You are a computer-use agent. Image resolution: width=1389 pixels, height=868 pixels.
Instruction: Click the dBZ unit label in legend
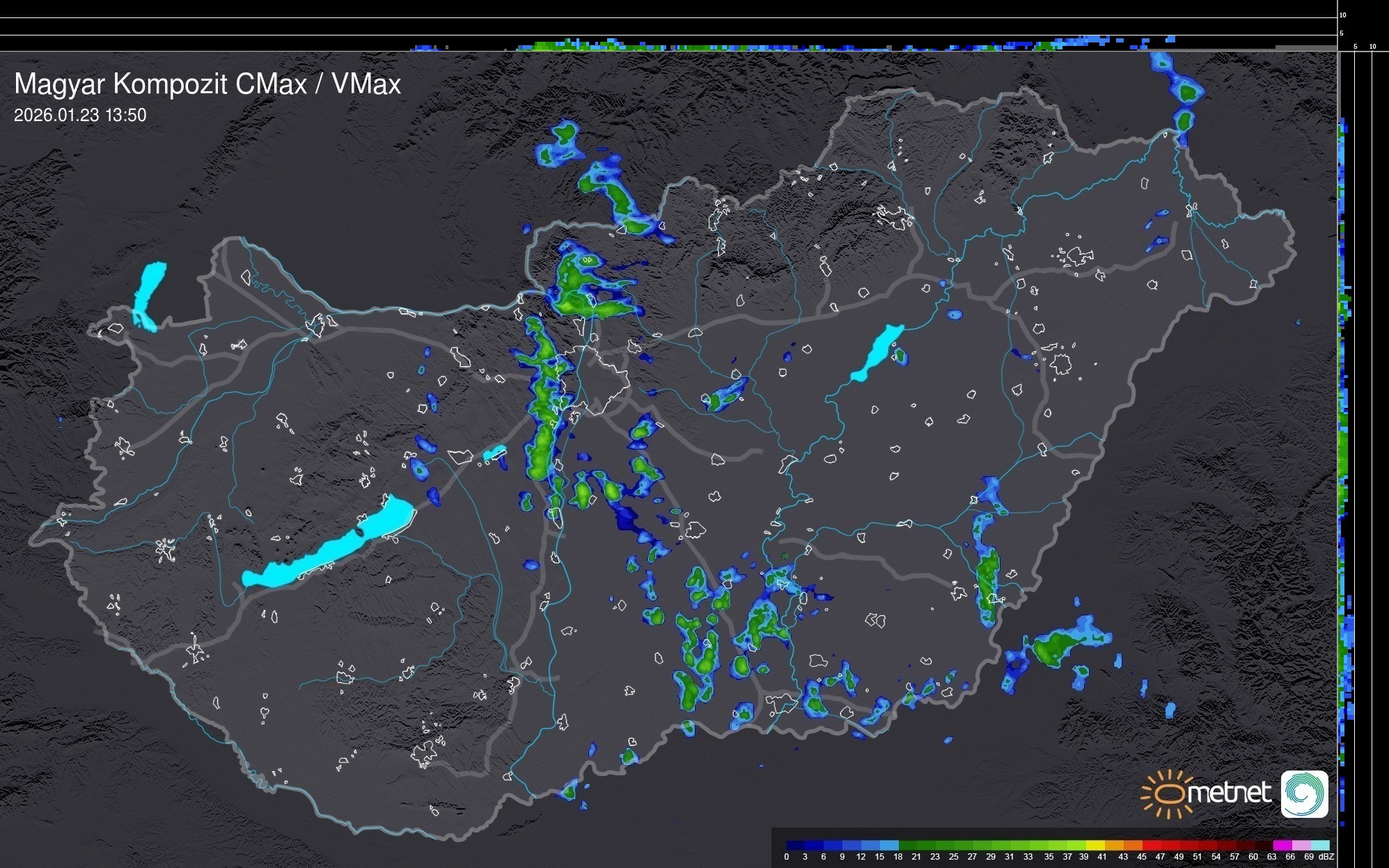click(x=1326, y=857)
